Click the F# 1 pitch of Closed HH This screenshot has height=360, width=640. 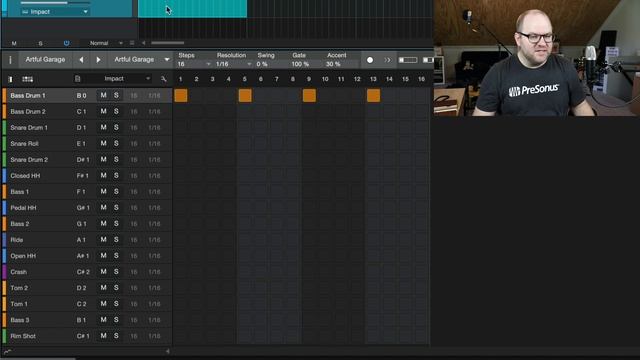pos(82,176)
